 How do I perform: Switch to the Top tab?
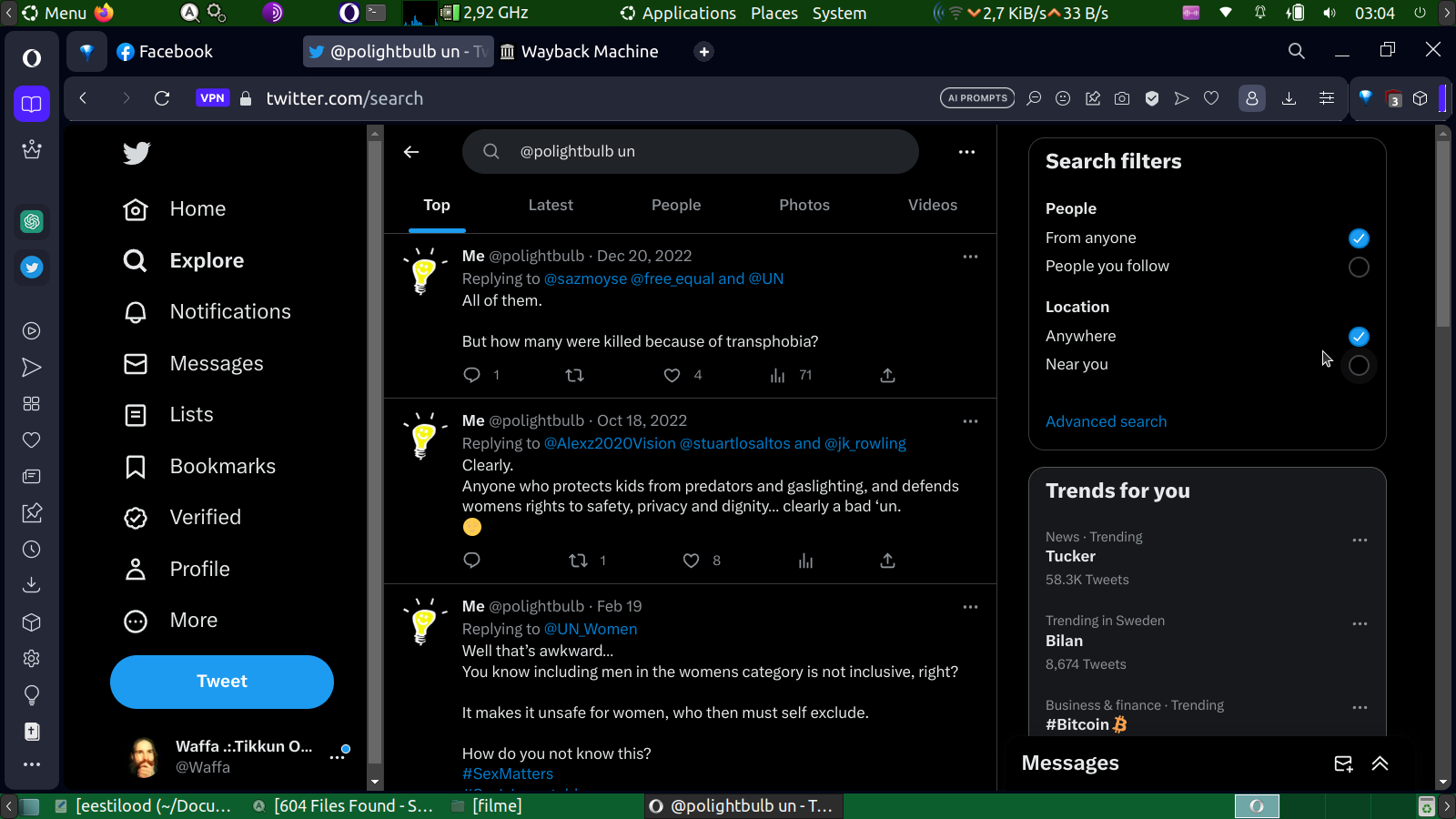437,206
